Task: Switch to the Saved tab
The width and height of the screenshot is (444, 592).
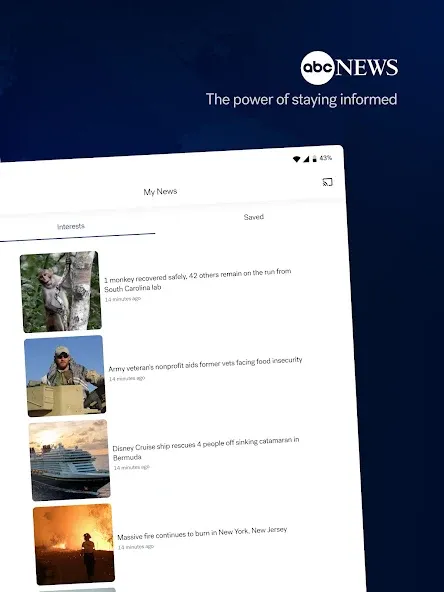Action: [x=254, y=217]
